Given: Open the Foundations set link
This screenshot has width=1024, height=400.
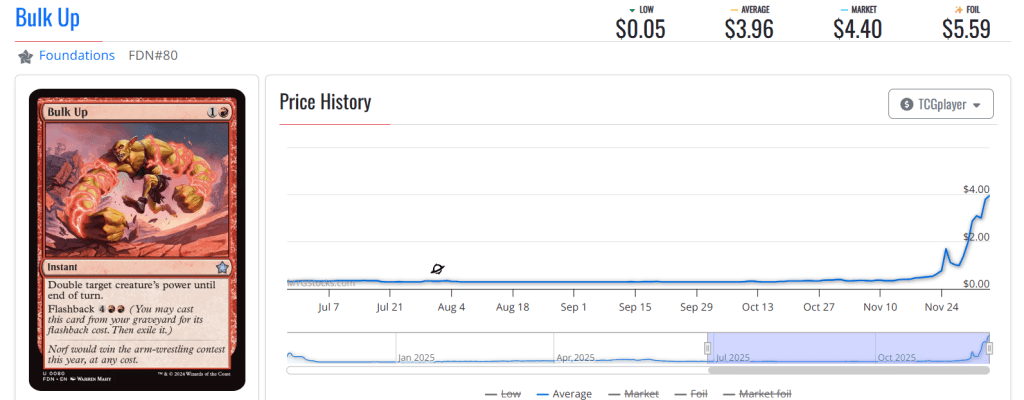Looking at the screenshot, I should tap(76, 56).
